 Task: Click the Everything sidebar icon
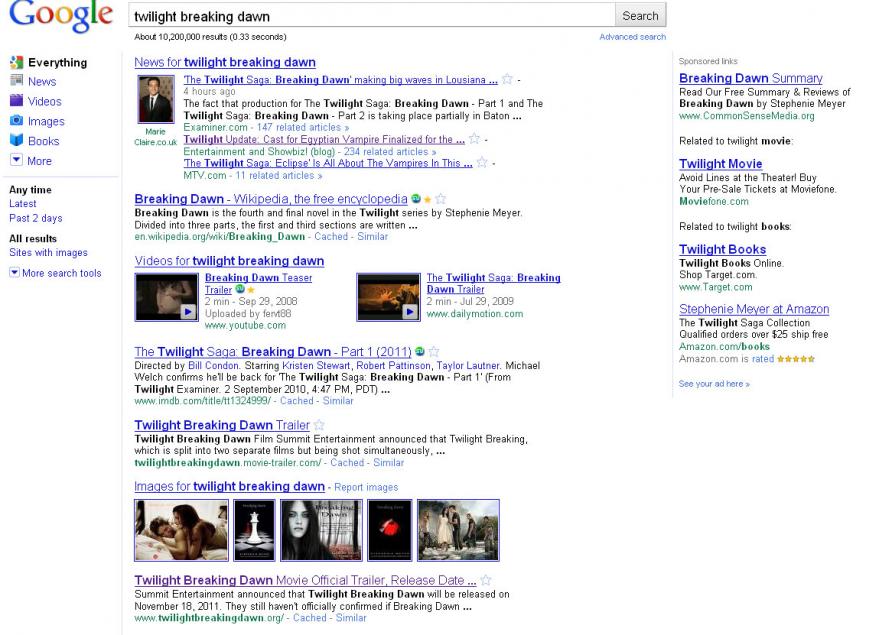[16, 62]
